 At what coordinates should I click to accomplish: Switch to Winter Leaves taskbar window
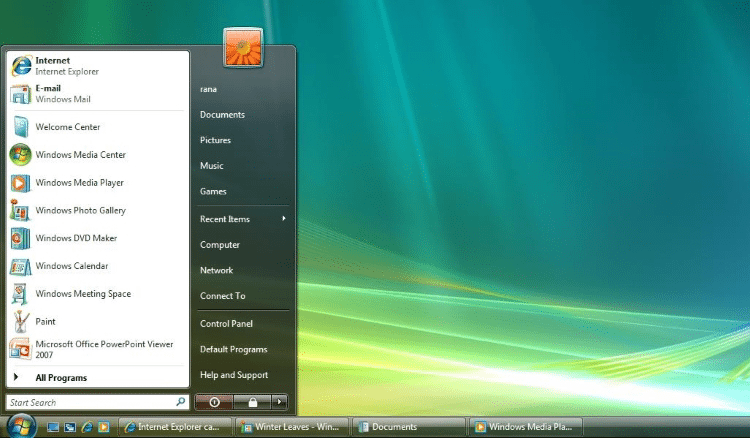coord(291,427)
